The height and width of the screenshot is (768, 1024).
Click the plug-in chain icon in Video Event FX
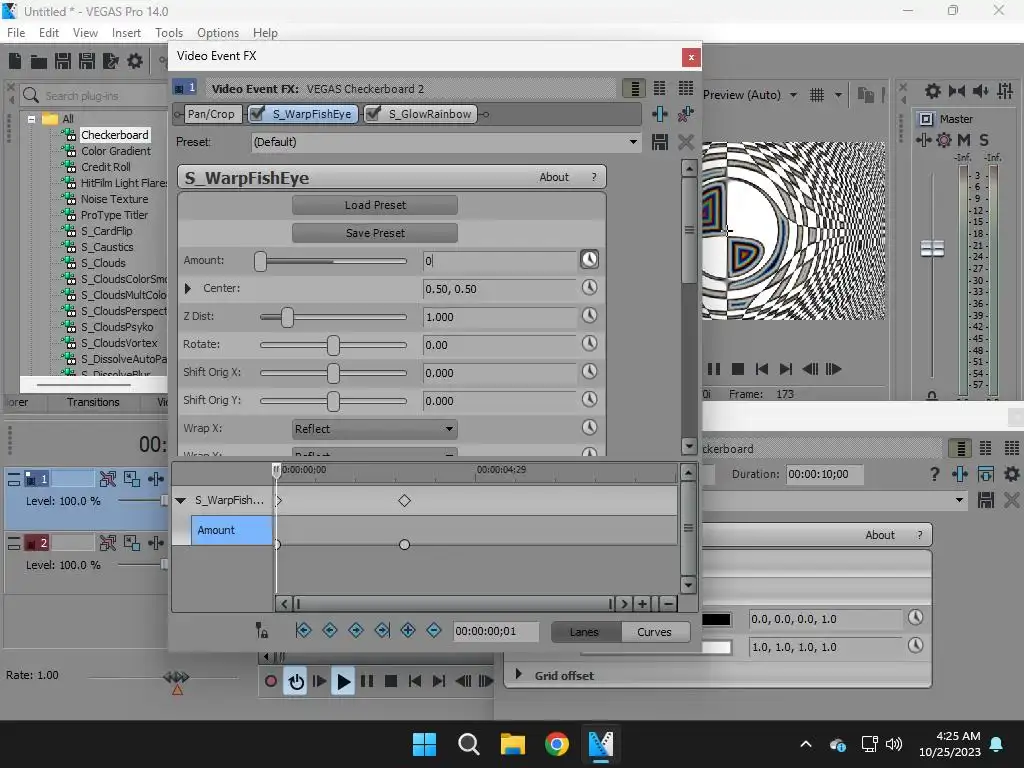(660, 114)
